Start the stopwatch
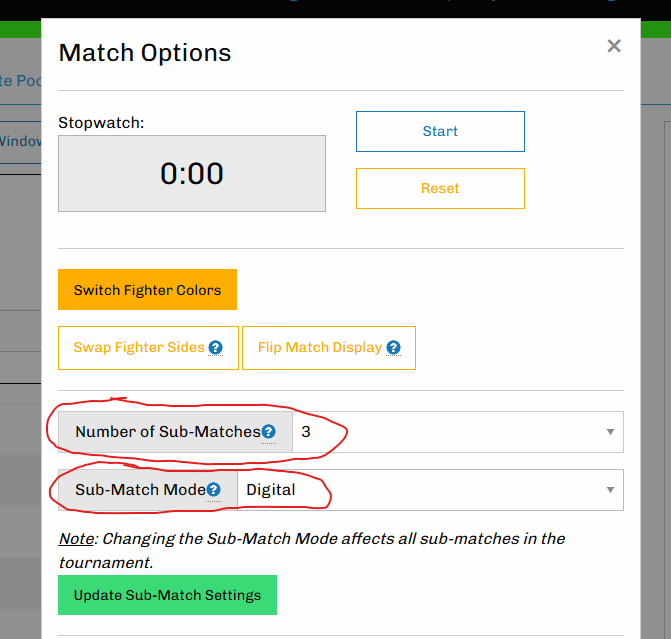Screen dimensions: 671x639 point(440,131)
